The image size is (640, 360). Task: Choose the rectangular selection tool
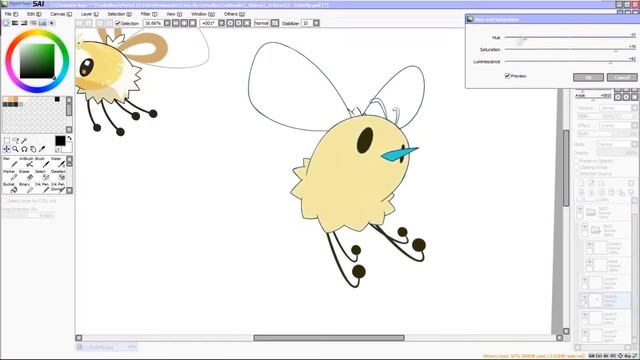(x=7, y=140)
